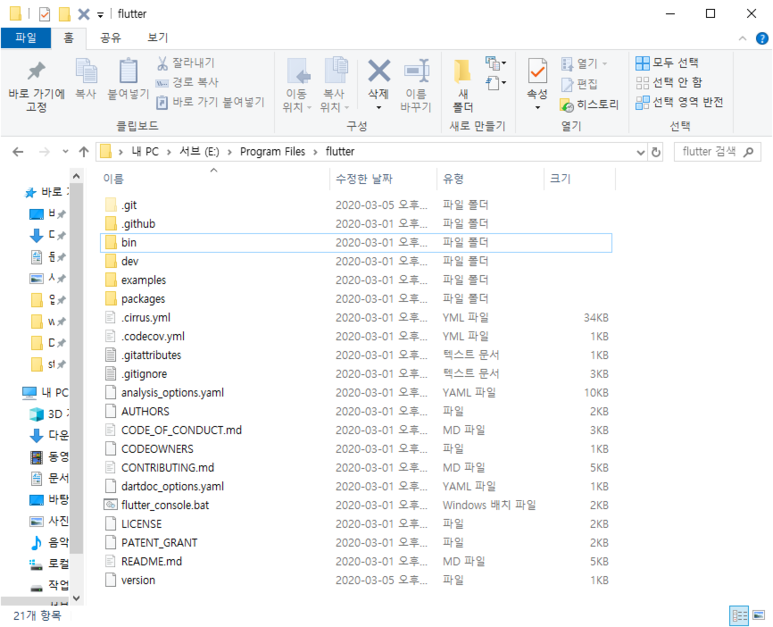This screenshot has height=627, width=773.
Task: Select the README.md file
Action: click(356, 561)
